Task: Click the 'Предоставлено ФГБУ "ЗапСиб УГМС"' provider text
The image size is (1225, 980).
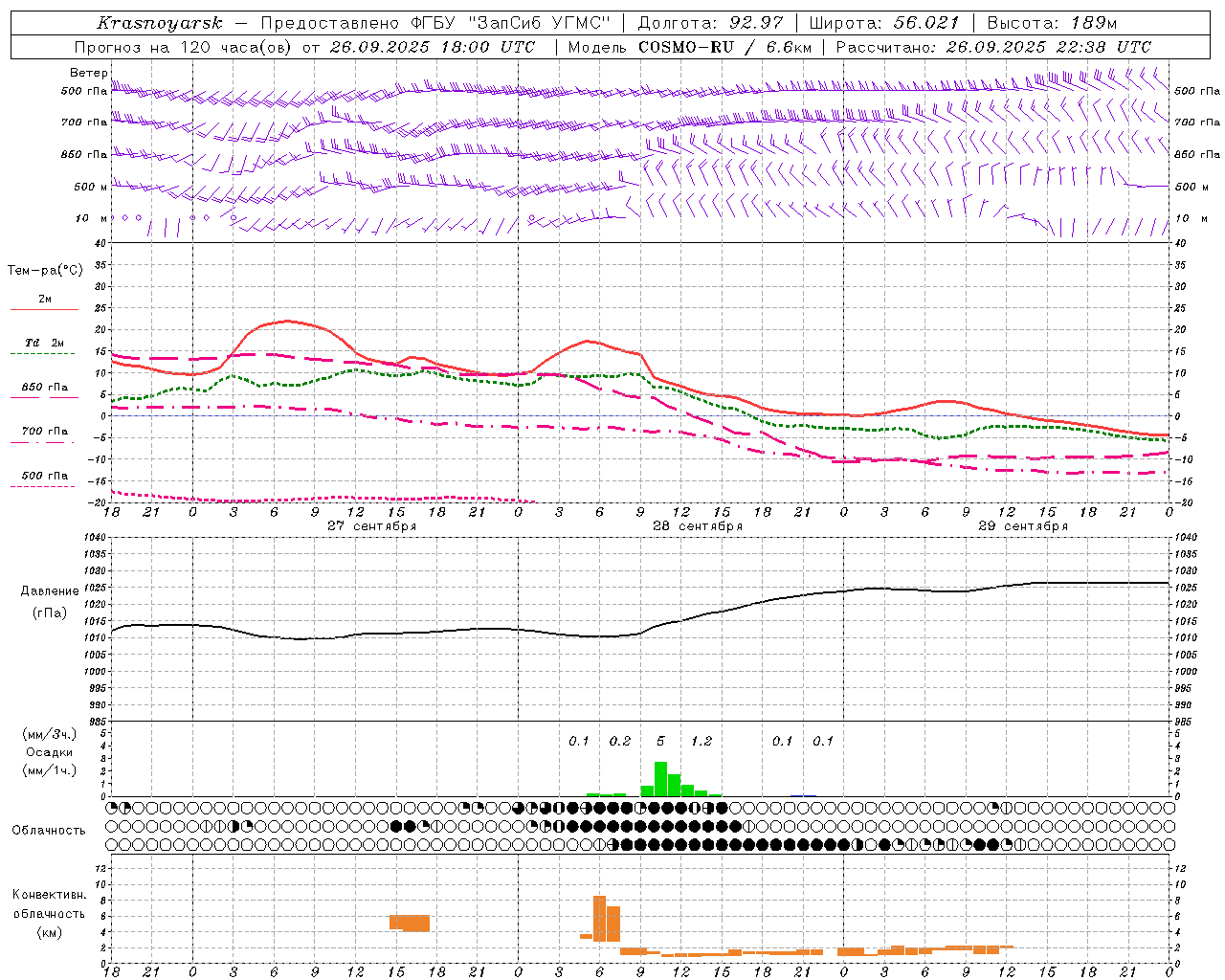Action: (x=435, y=23)
